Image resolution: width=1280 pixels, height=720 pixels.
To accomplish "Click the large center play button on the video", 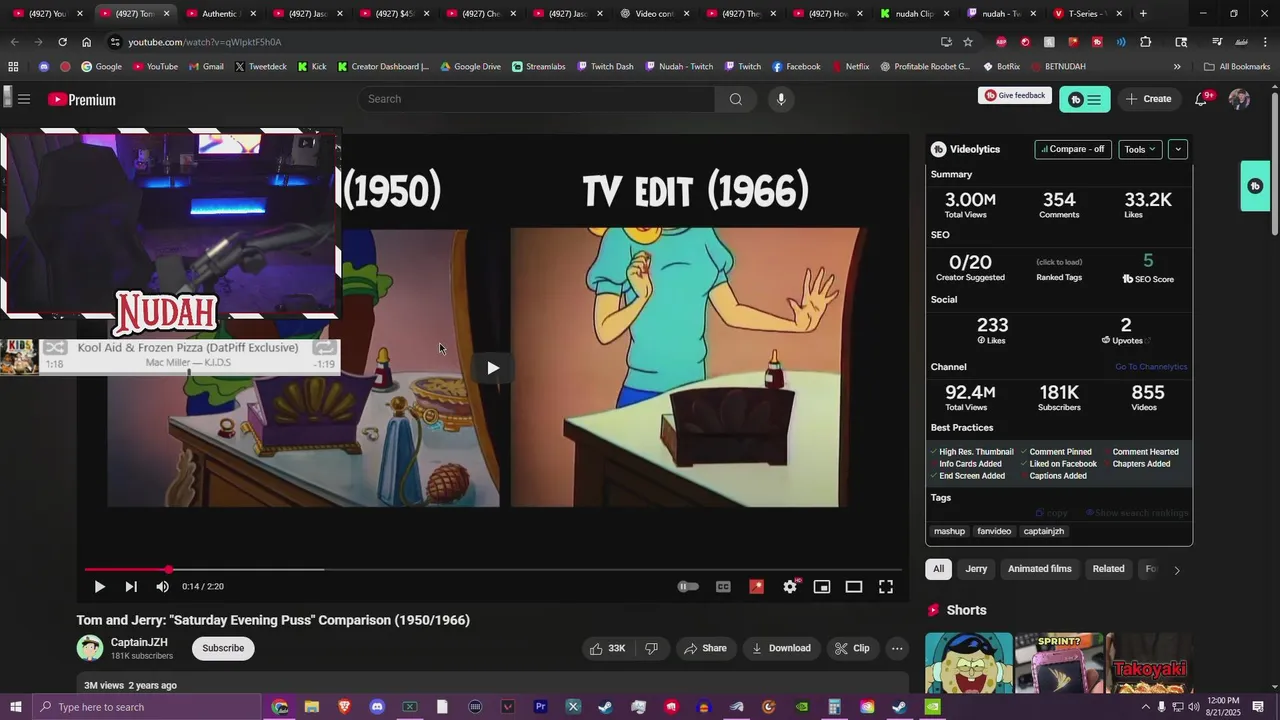I will (493, 368).
